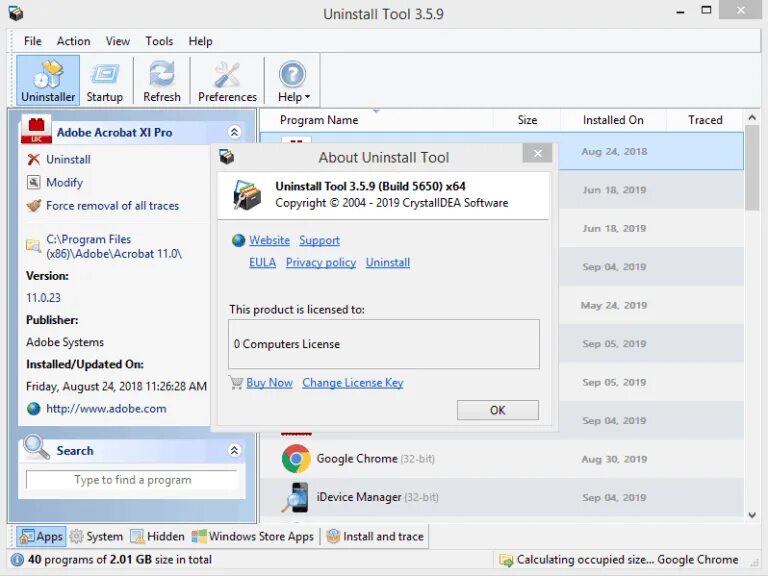Image resolution: width=768 pixels, height=576 pixels.
Task: Sort by Traced column header
Action: [705, 120]
